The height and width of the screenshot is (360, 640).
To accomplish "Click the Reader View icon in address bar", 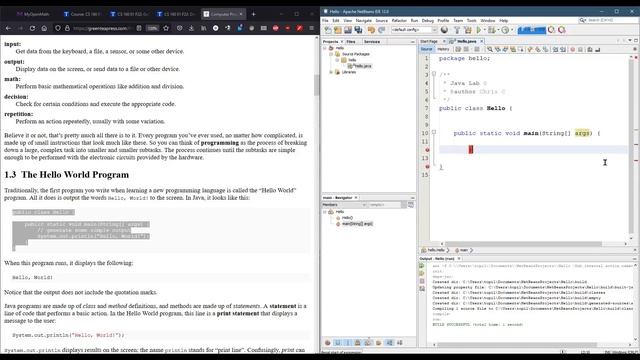I will click(139, 28).
